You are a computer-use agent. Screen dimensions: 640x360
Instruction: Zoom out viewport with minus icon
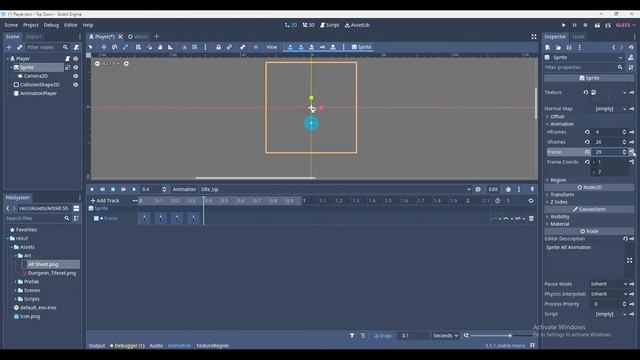pos(97,64)
